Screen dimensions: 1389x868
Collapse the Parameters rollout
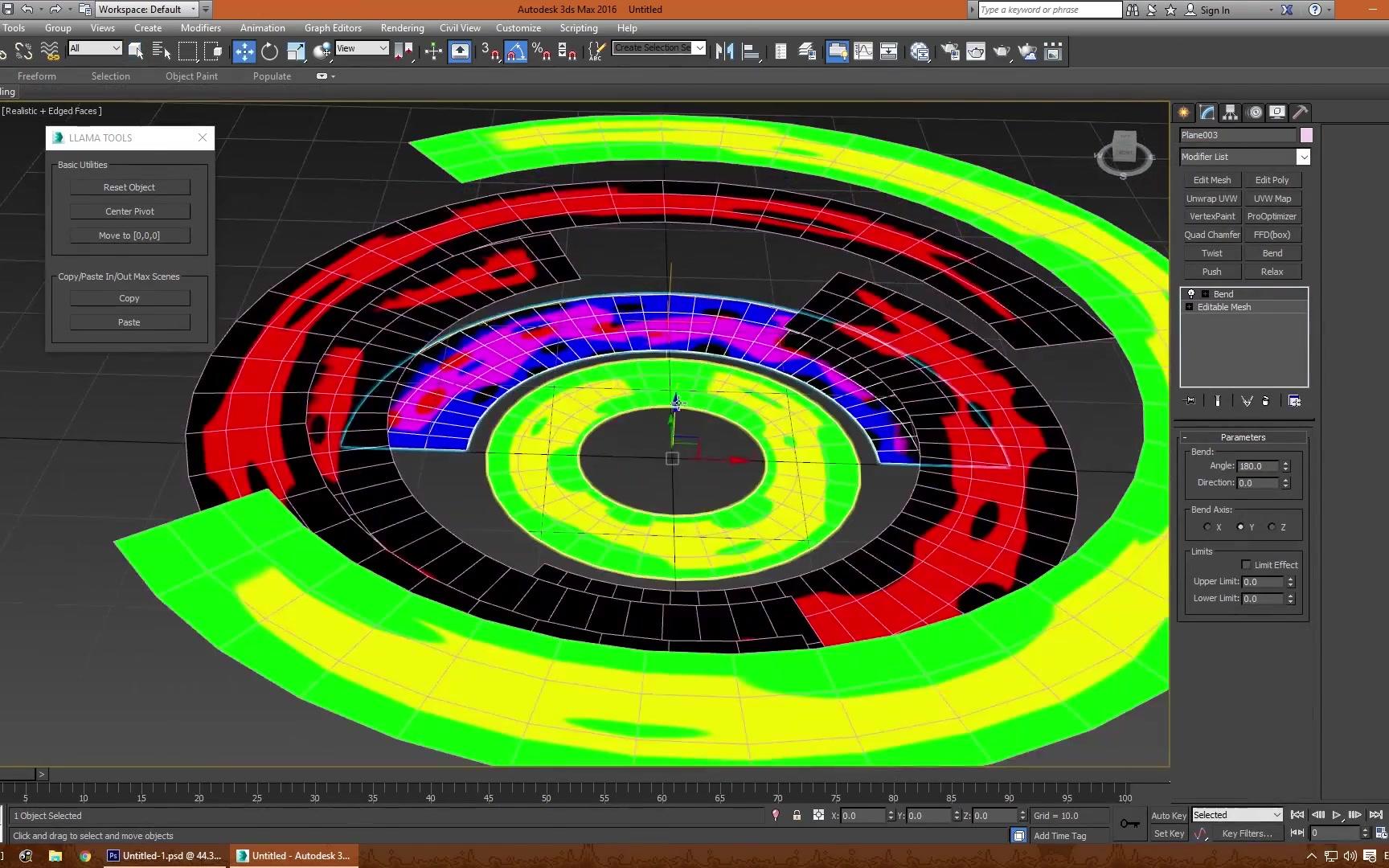(1242, 436)
